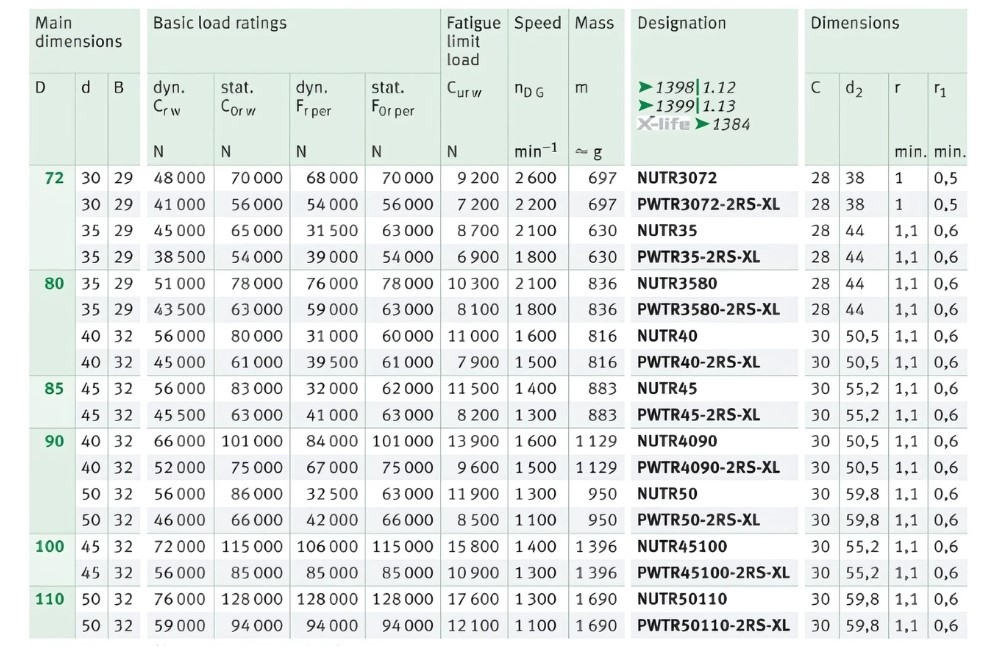The width and height of the screenshot is (1000, 647).
Task: Click the 48 000 dynamic load value
Action: (x=179, y=178)
